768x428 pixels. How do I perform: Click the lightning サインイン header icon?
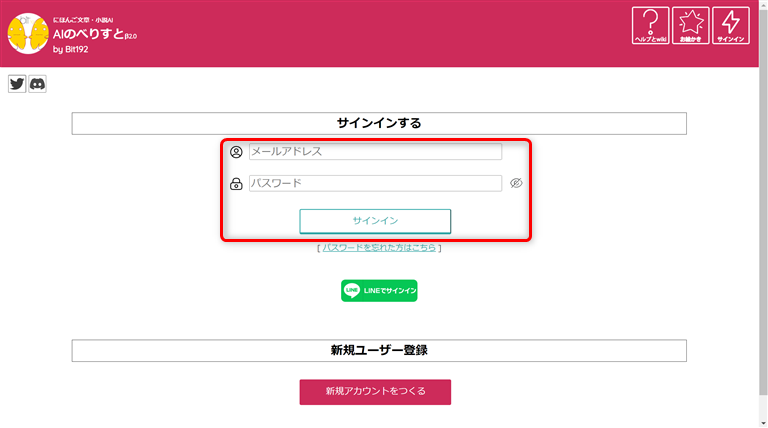[x=732, y=26]
